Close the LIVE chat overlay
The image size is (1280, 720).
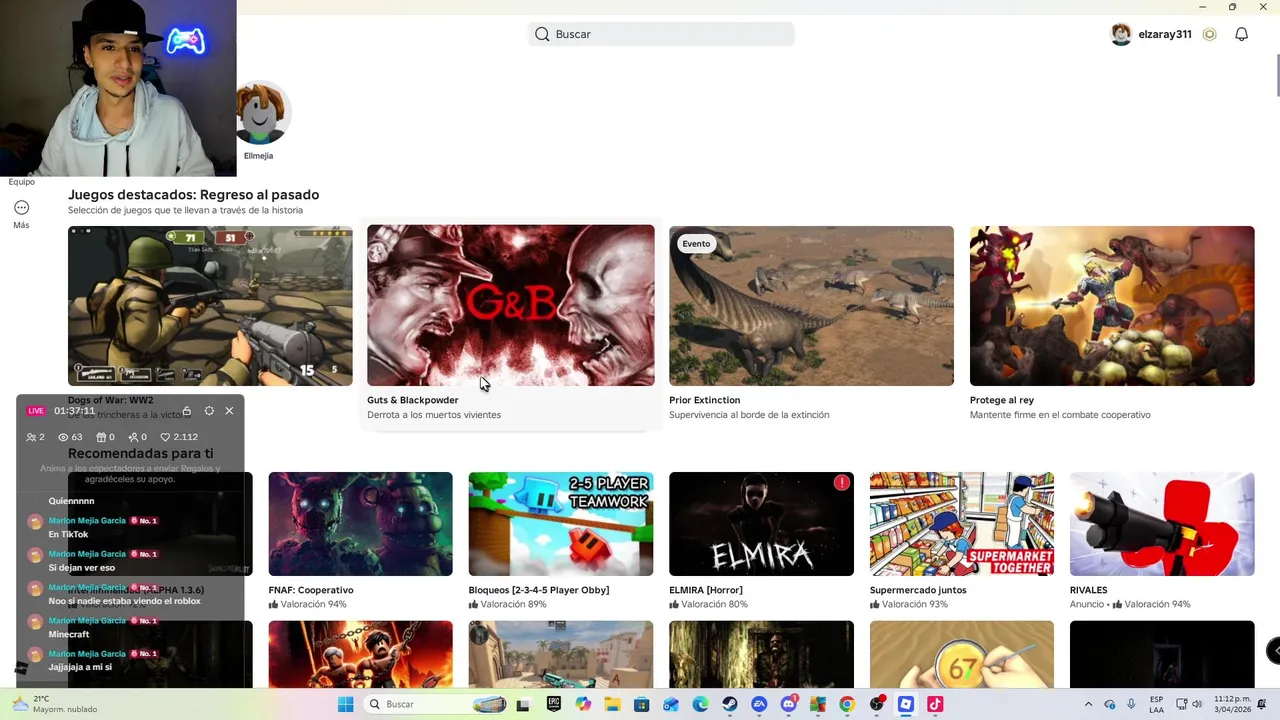tap(229, 411)
